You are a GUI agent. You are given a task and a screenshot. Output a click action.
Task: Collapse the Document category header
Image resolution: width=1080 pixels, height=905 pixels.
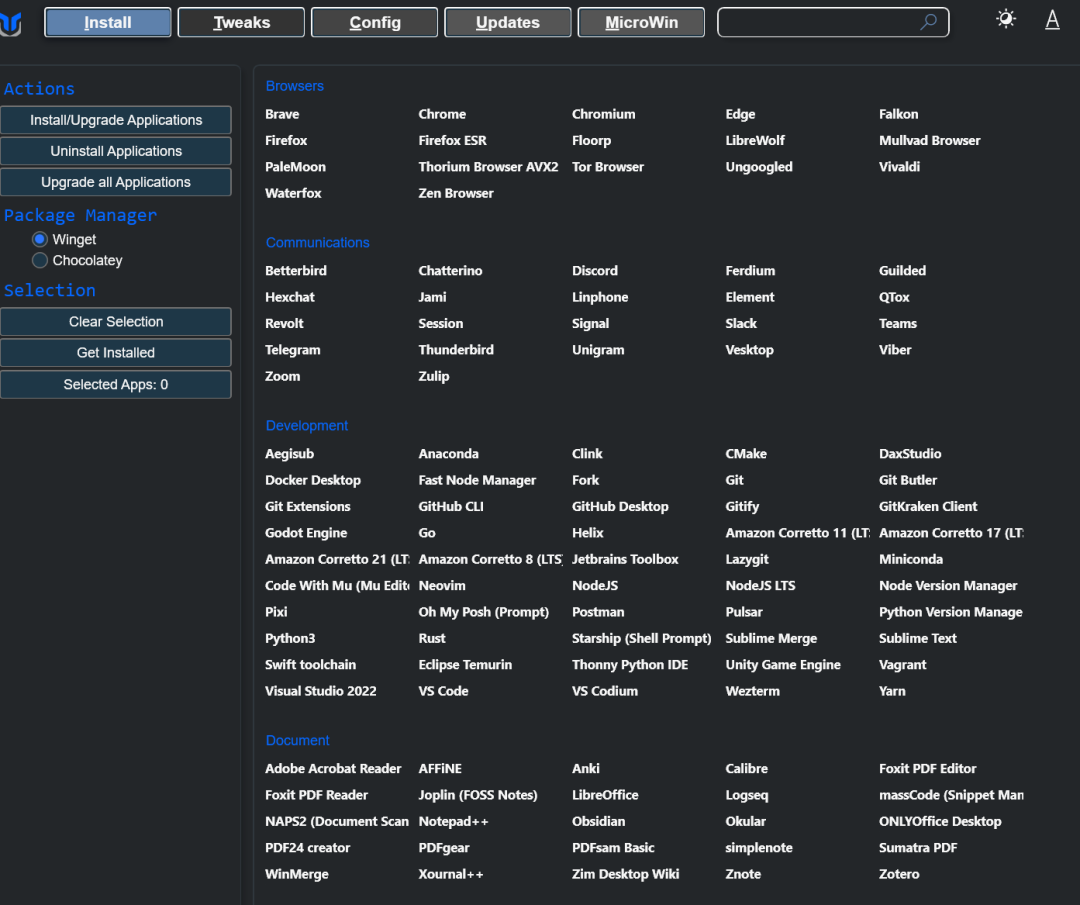(x=298, y=740)
